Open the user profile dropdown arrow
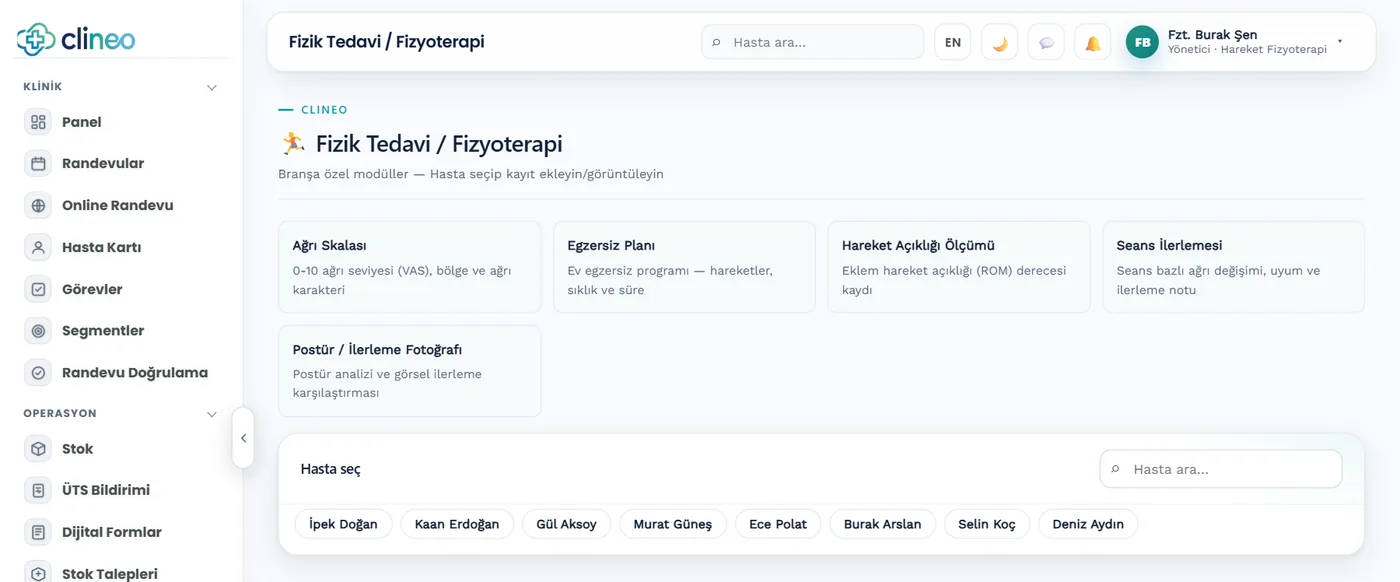The image size is (1400, 582). click(x=1340, y=42)
